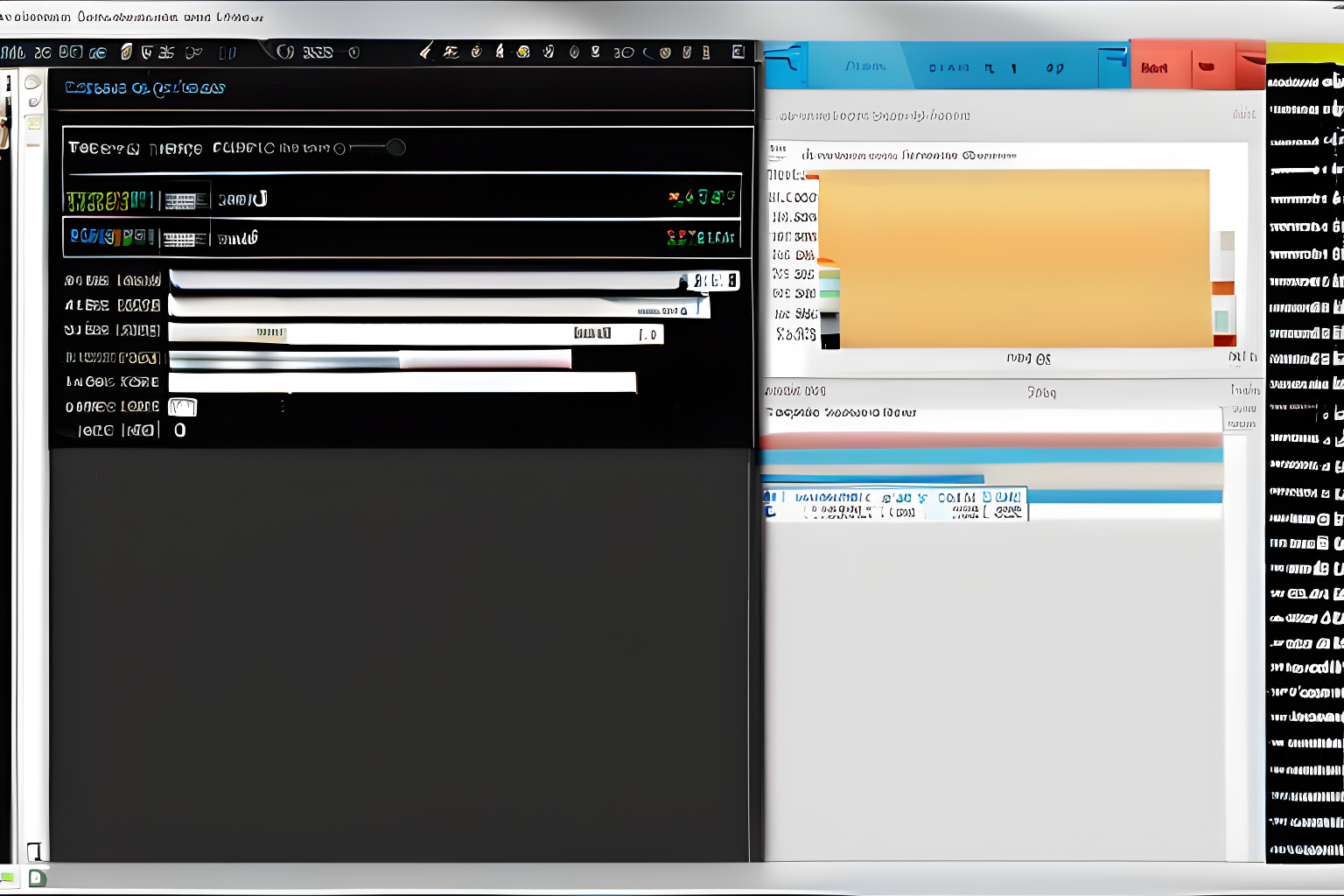Select the pink horizontal bar in the right window
The image size is (1344, 896).
(991, 440)
